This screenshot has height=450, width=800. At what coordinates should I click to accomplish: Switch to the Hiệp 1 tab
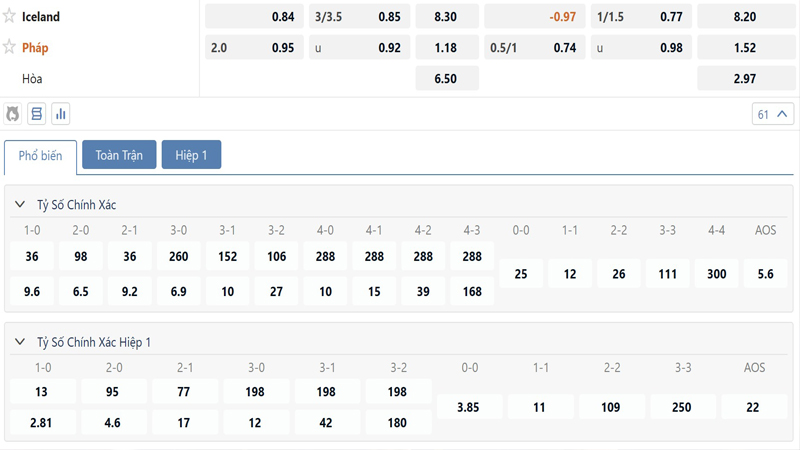(191, 155)
